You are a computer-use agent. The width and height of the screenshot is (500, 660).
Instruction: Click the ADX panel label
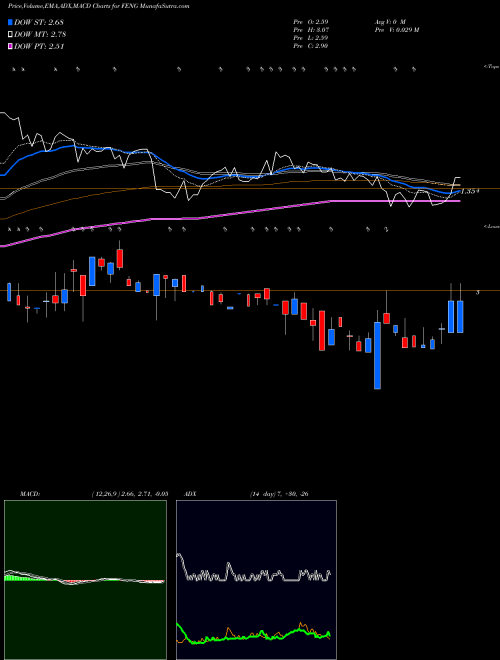[190, 494]
